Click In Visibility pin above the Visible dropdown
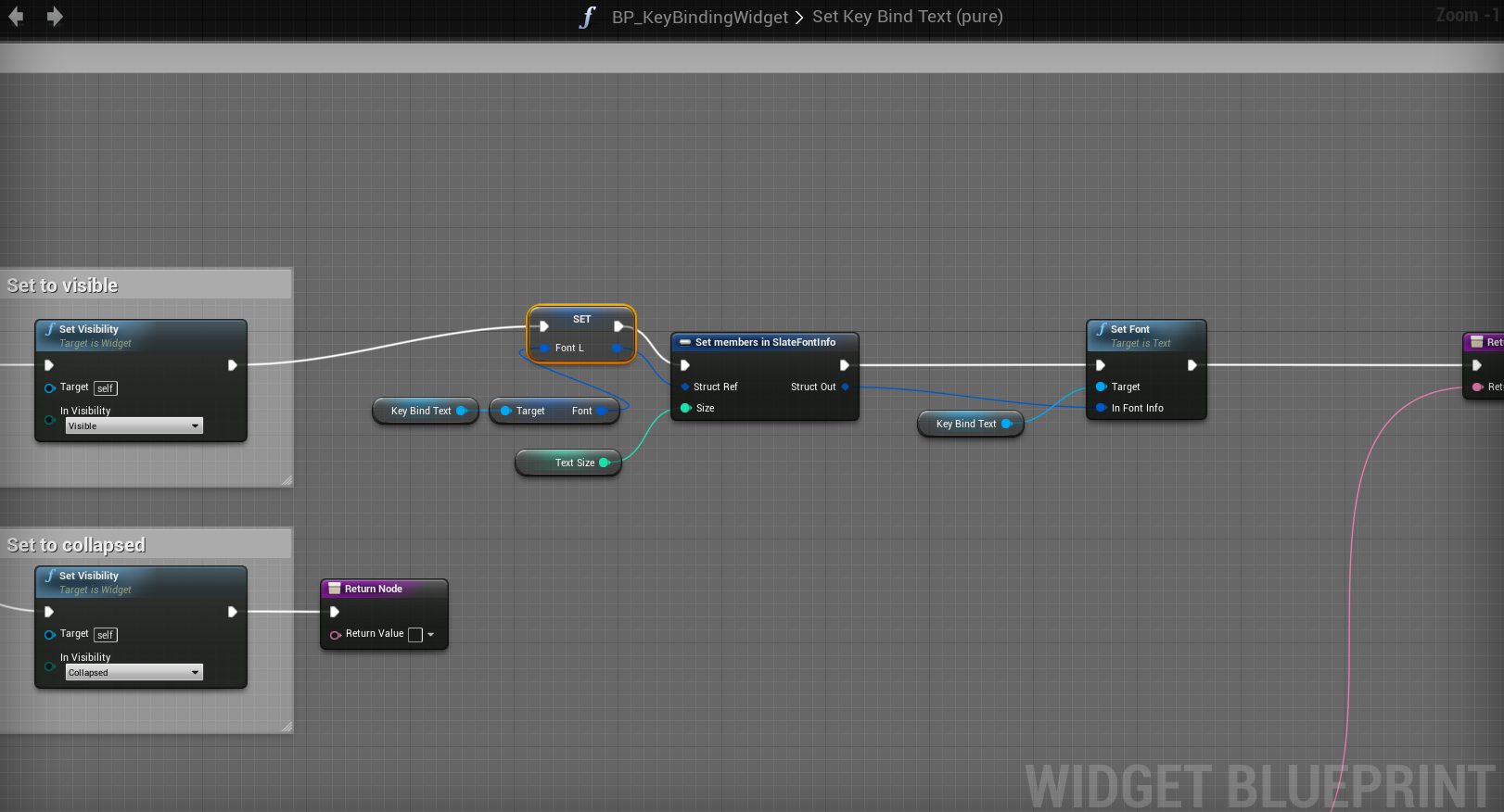 [50, 419]
